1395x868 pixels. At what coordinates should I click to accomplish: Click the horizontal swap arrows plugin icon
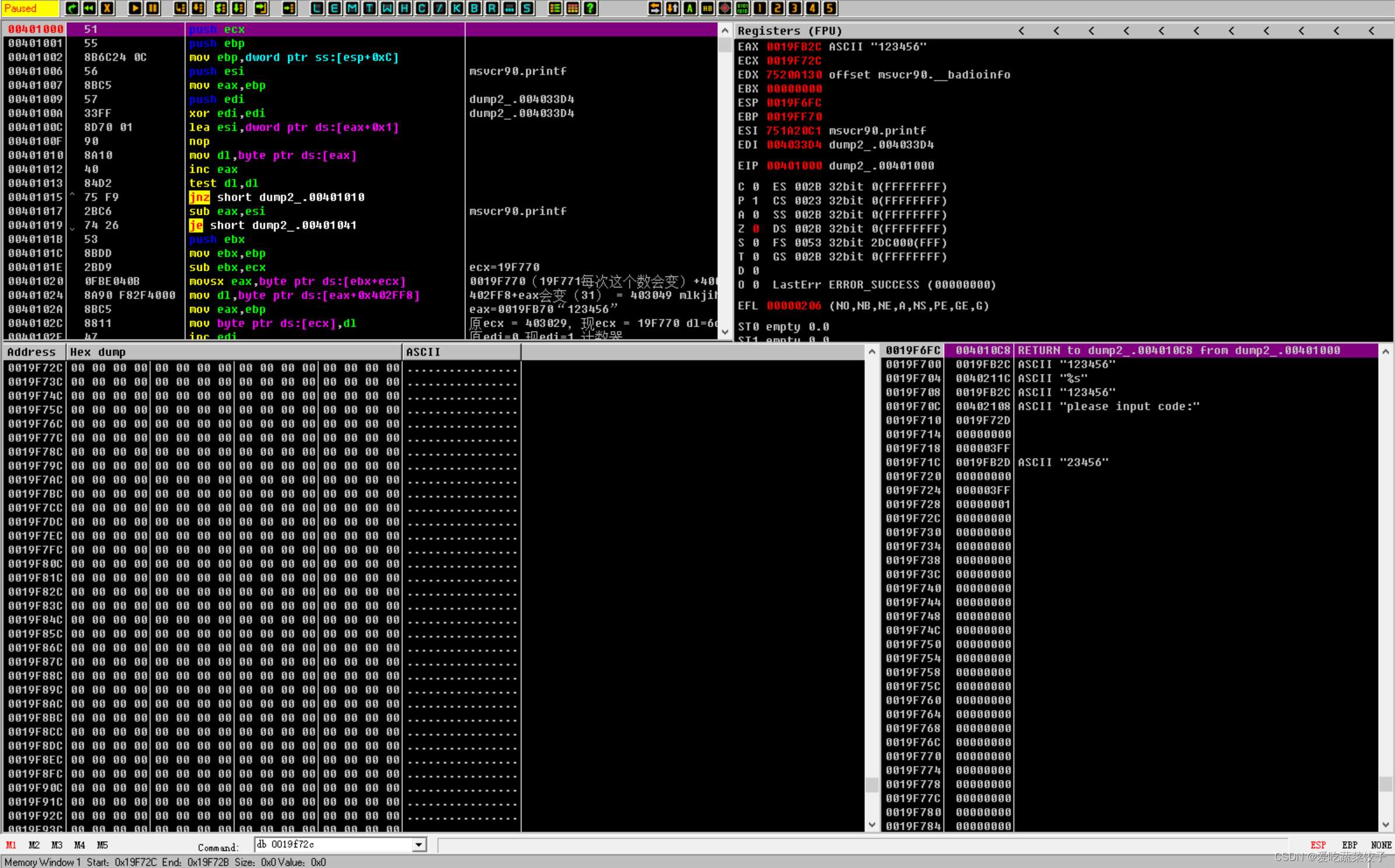[655, 8]
